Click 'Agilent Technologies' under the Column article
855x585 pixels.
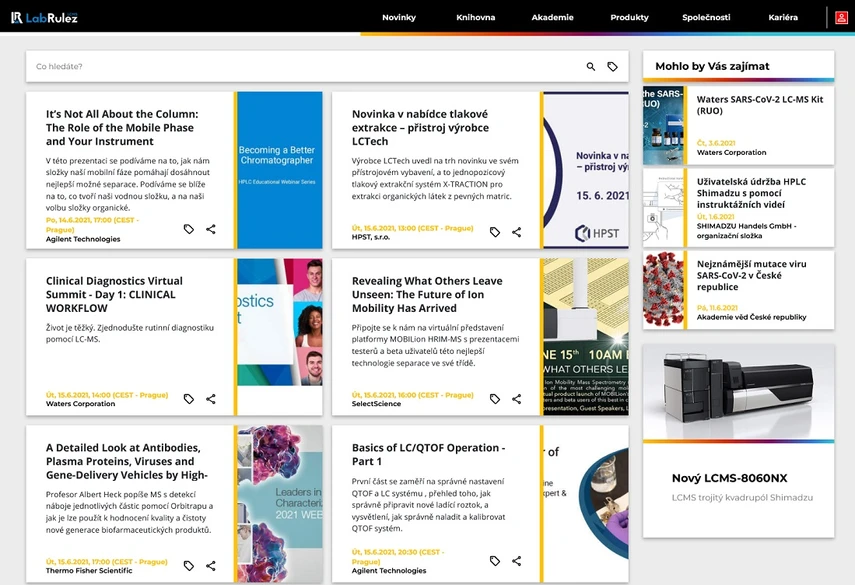[83, 239]
